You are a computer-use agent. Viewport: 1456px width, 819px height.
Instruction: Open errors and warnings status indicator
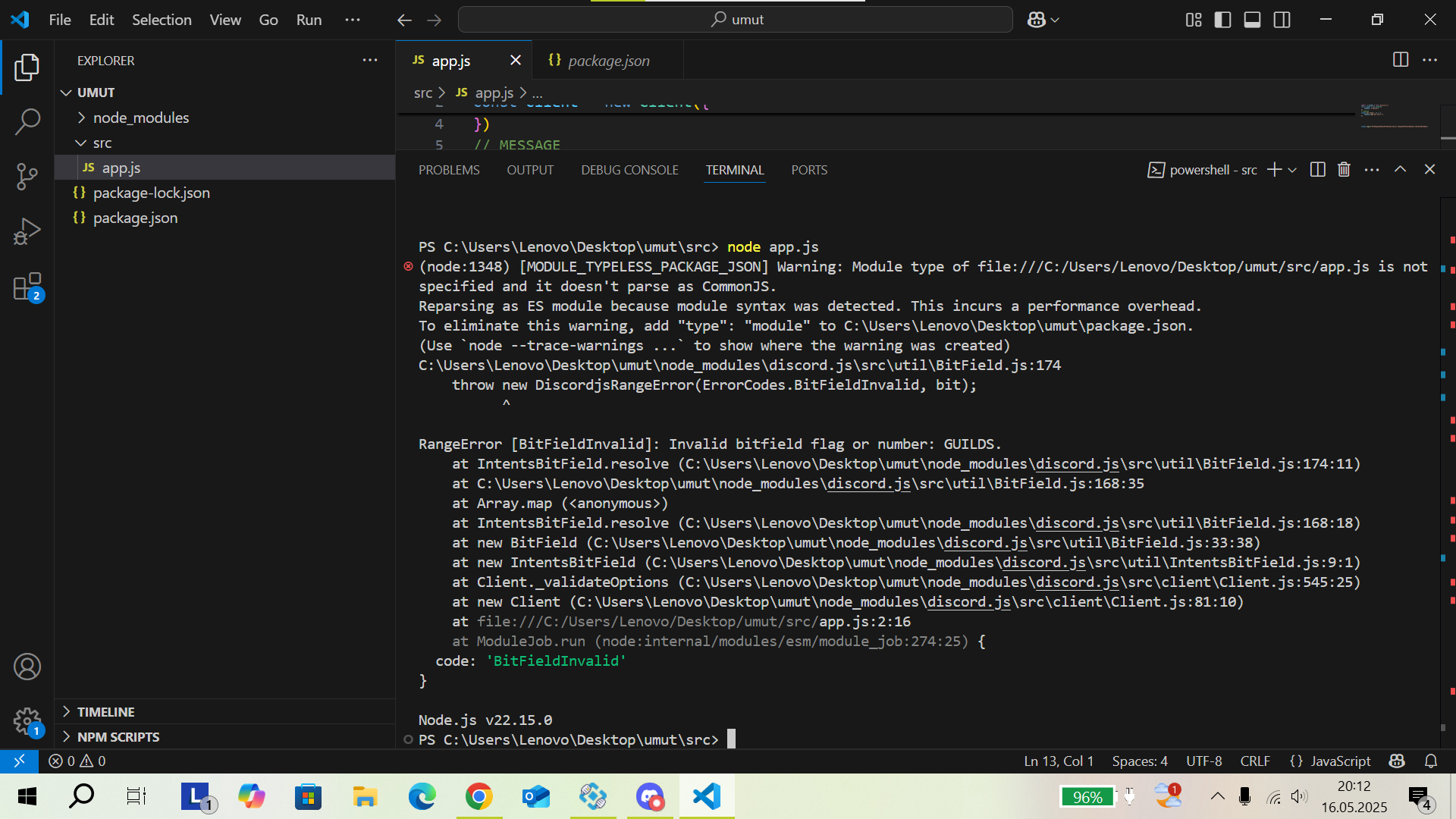tap(77, 761)
